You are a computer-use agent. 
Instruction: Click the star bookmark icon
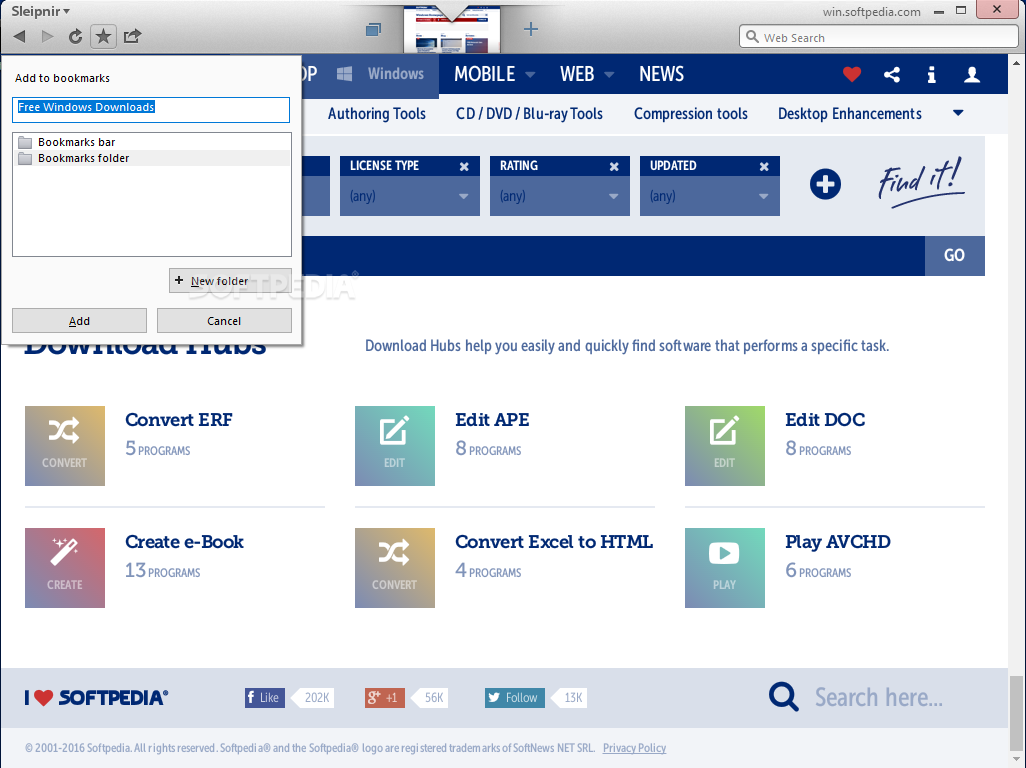point(103,37)
